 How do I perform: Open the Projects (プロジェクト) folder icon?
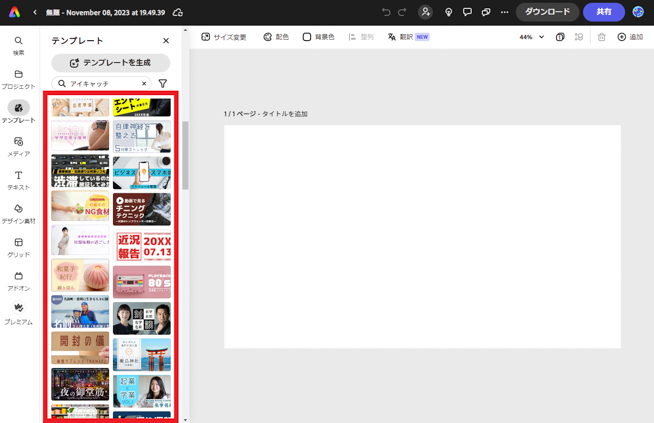[x=18, y=79]
